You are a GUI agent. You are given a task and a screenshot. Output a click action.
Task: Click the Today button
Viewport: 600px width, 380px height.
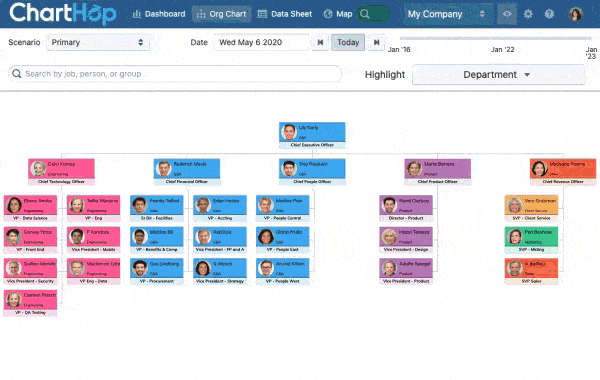pos(348,42)
